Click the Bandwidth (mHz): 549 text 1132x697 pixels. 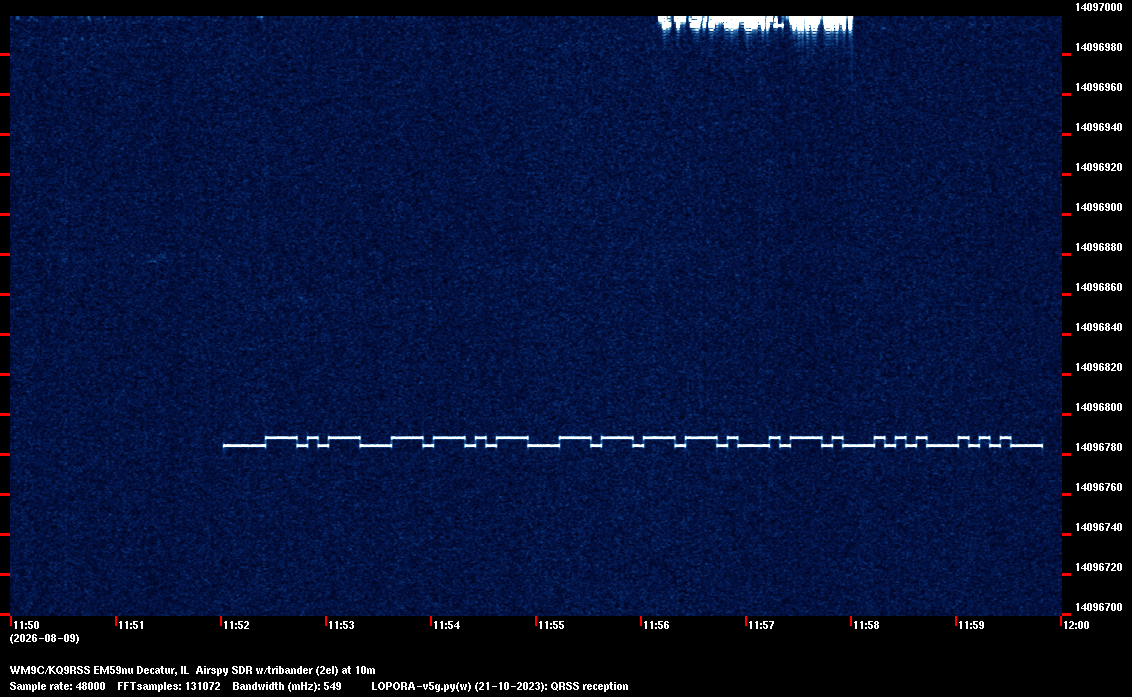[x=287, y=686]
